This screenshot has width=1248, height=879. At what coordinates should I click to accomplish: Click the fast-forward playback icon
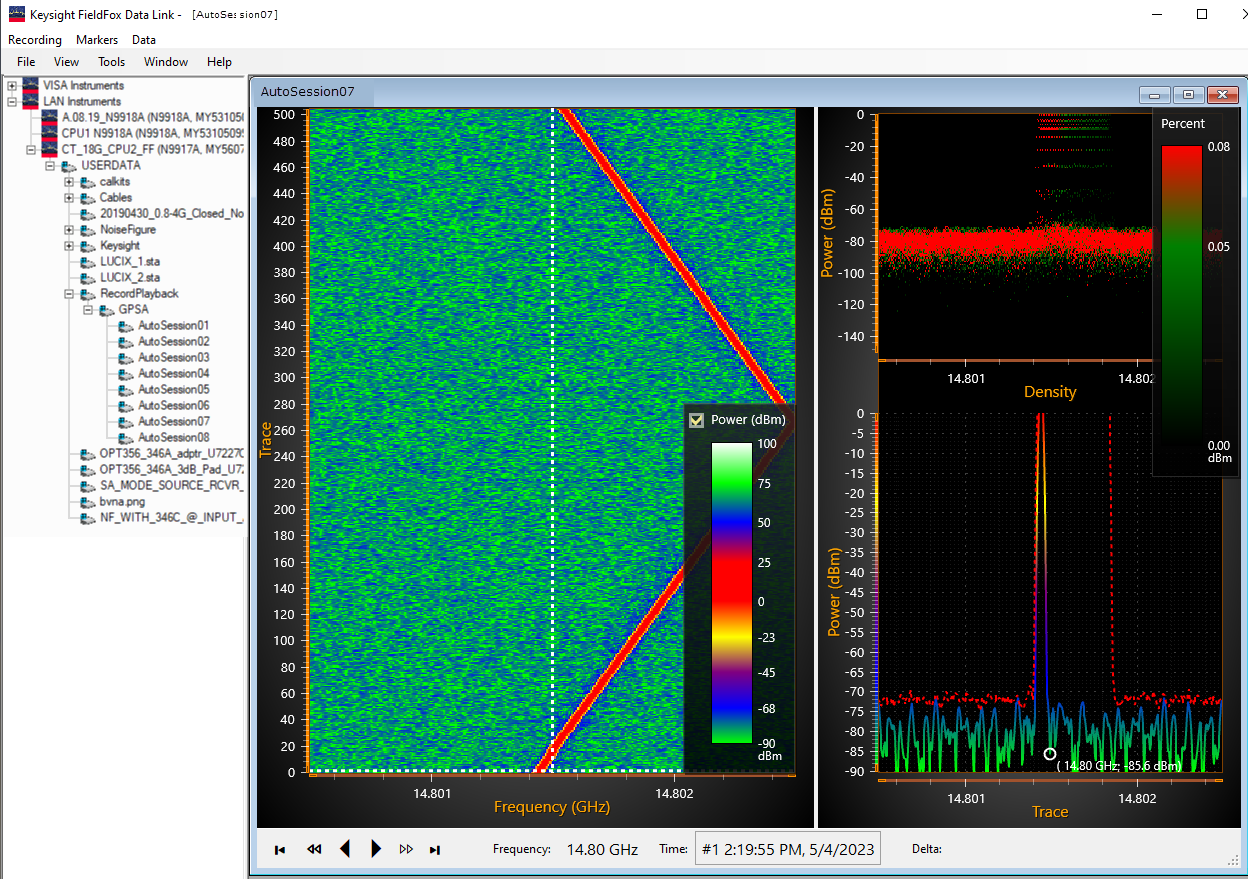tap(406, 849)
